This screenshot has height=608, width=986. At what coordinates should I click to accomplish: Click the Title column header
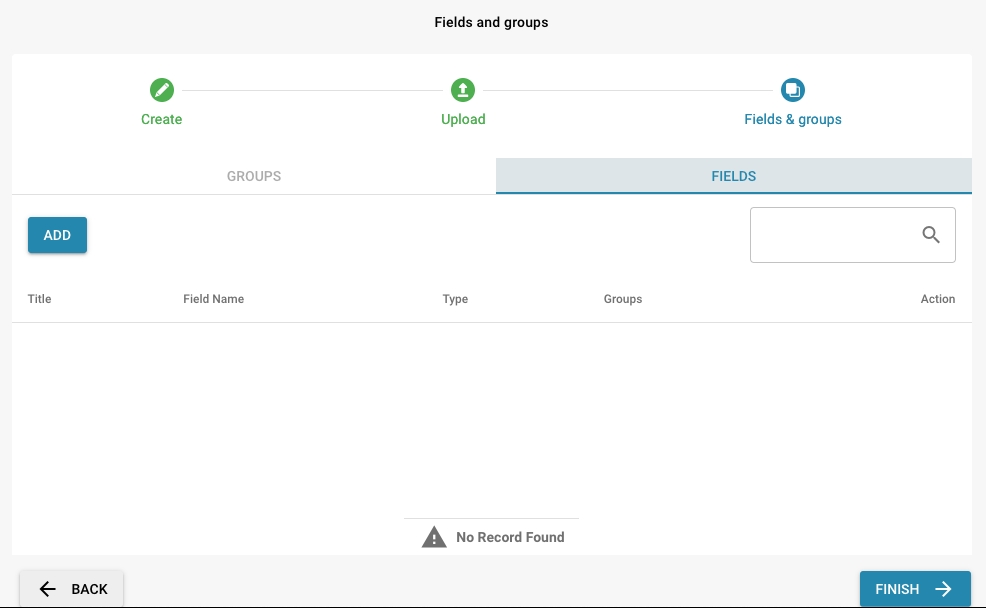point(39,299)
